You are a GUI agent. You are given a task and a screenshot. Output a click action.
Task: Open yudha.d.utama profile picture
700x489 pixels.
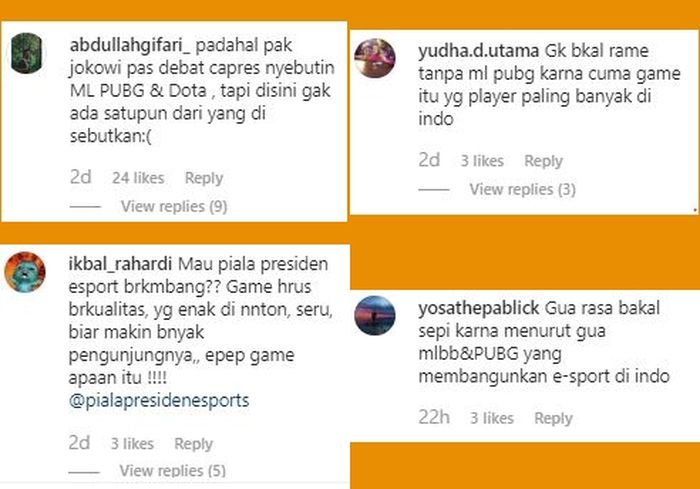click(x=375, y=58)
